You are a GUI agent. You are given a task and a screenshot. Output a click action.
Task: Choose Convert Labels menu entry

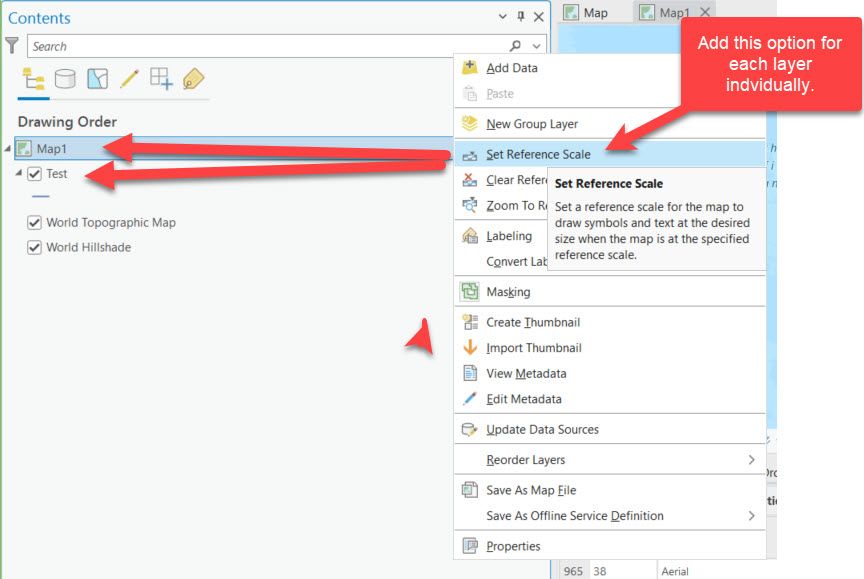(501, 261)
